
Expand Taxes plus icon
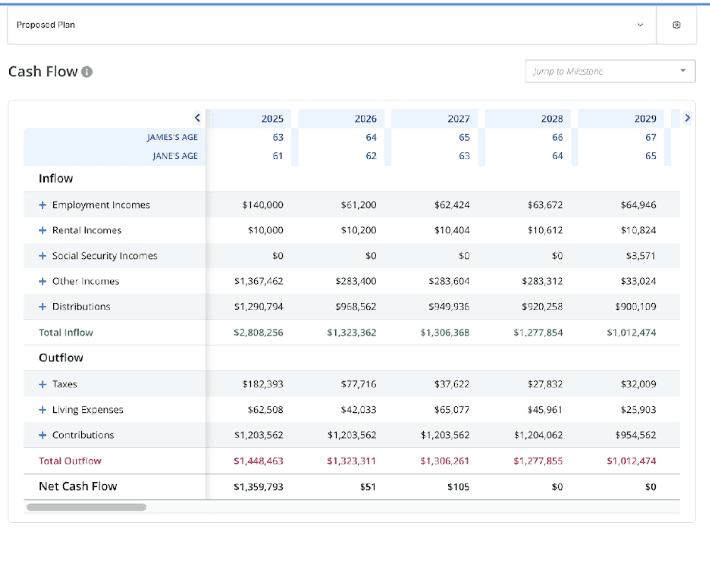pos(43,384)
